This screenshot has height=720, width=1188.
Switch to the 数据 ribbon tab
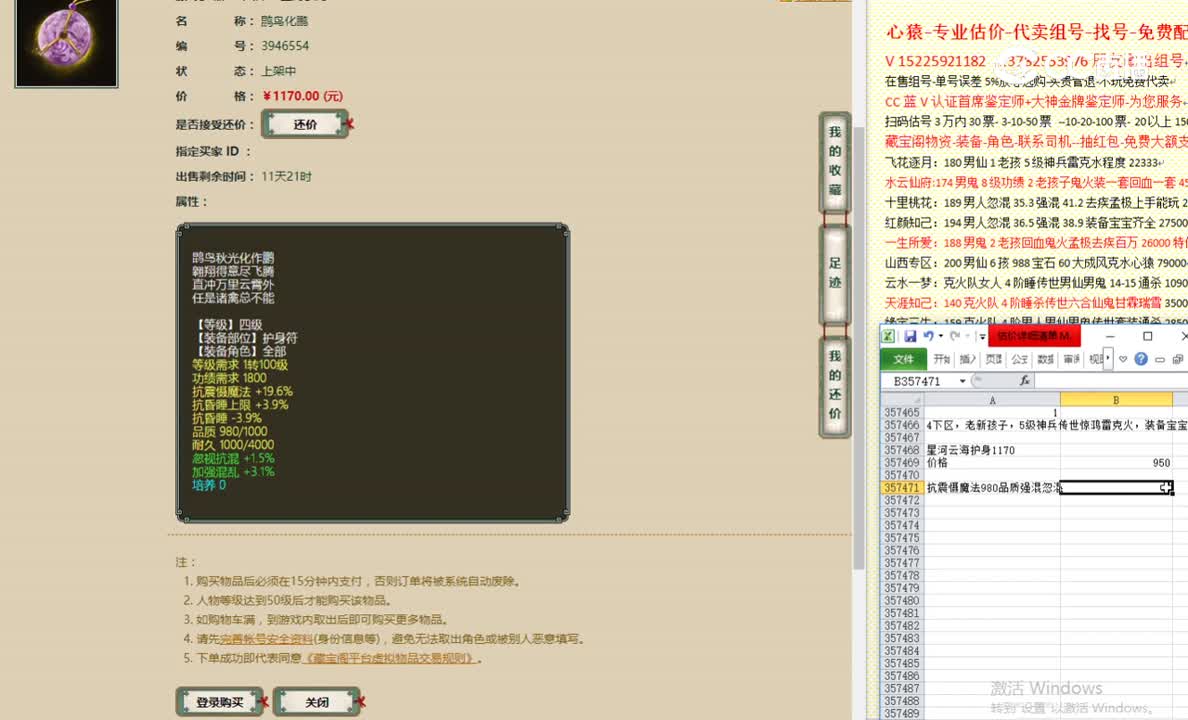point(1043,358)
